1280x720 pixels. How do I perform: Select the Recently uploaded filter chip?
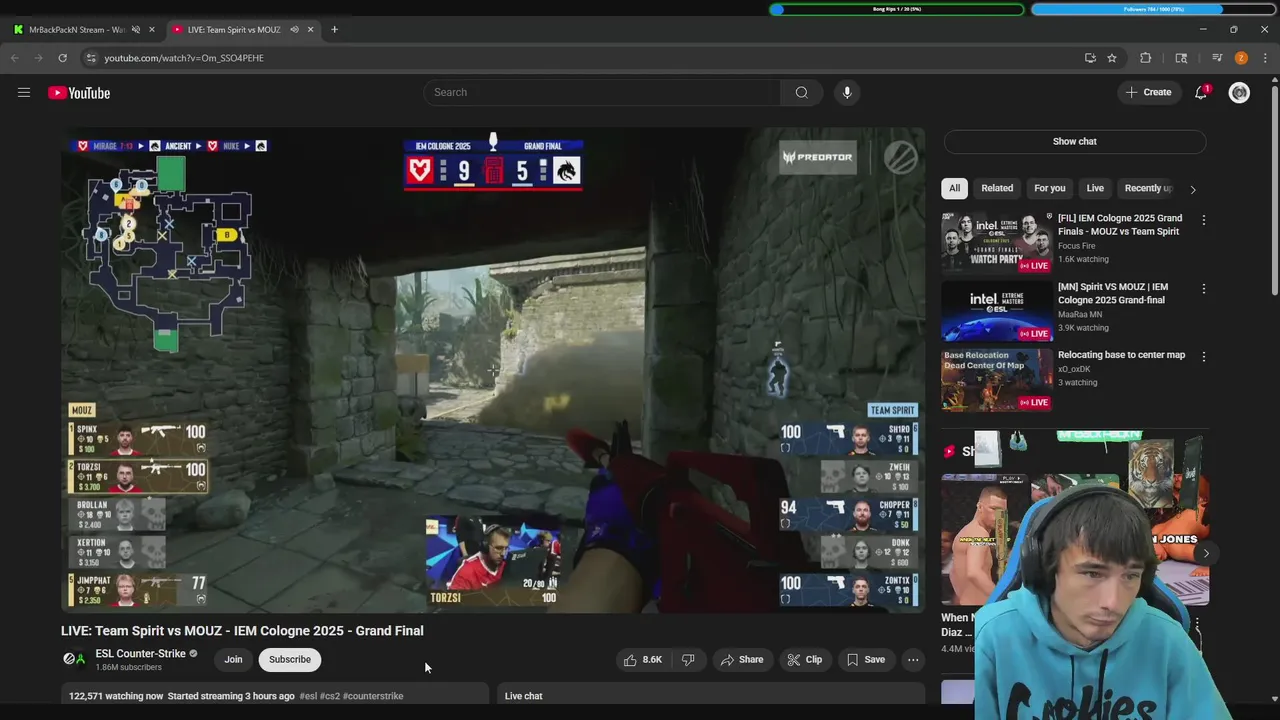1147,188
